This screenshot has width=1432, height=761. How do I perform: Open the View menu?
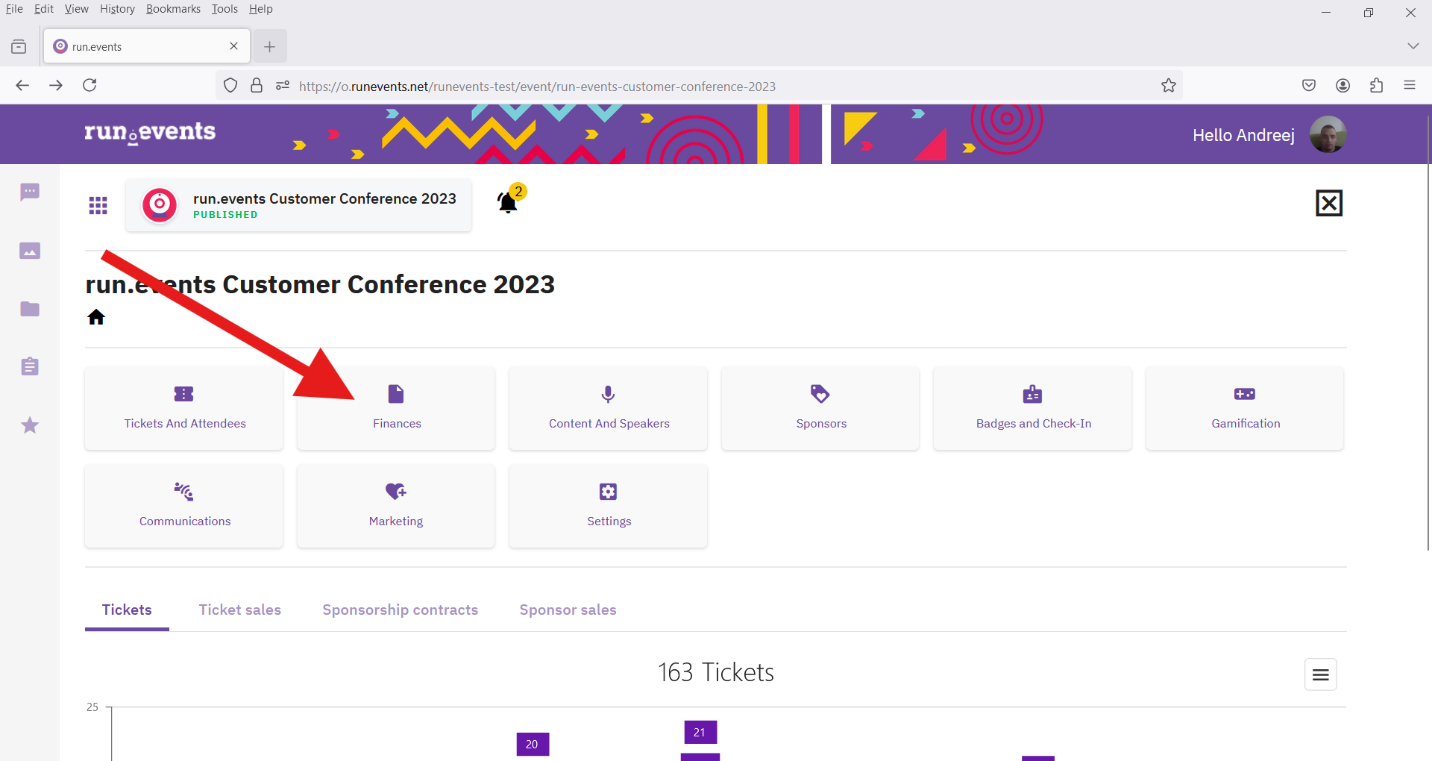(x=77, y=9)
